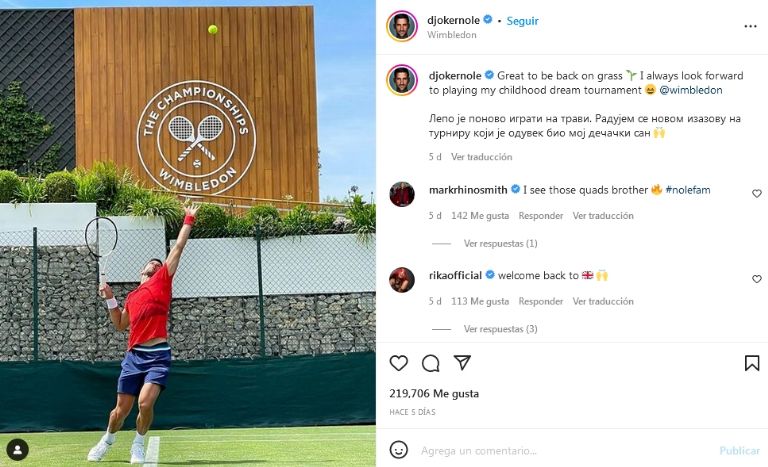The height and width of the screenshot is (467, 768).
Task: Click the djokernole profile avatar in header
Action: pos(402,26)
